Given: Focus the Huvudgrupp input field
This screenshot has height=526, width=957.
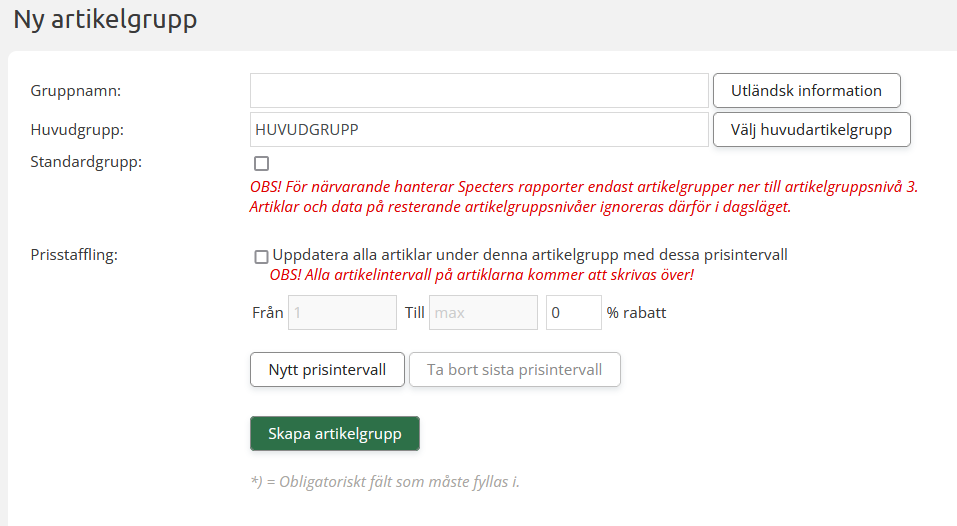Looking at the screenshot, I should tap(479, 130).
